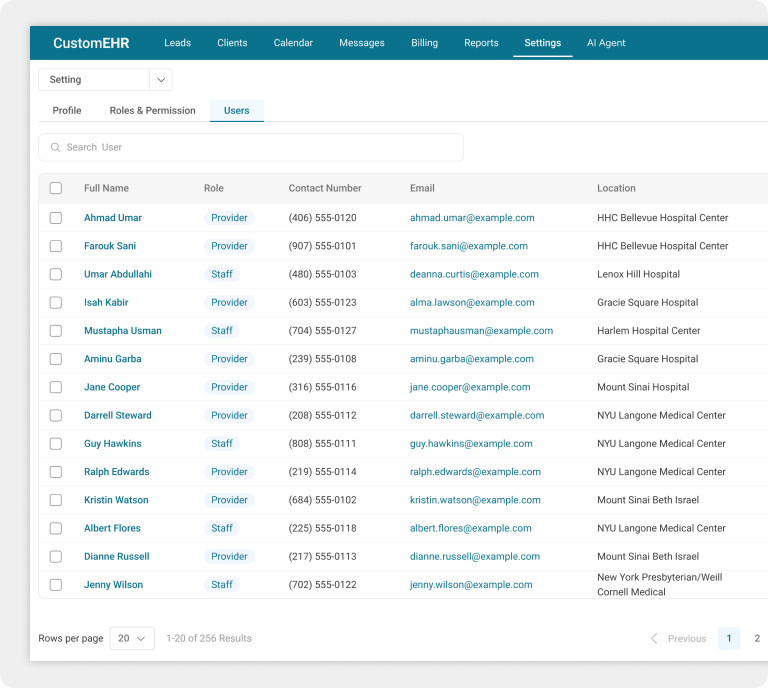Select the Ralph Edwards checkbox
This screenshot has height=688, width=768.
tap(56, 472)
